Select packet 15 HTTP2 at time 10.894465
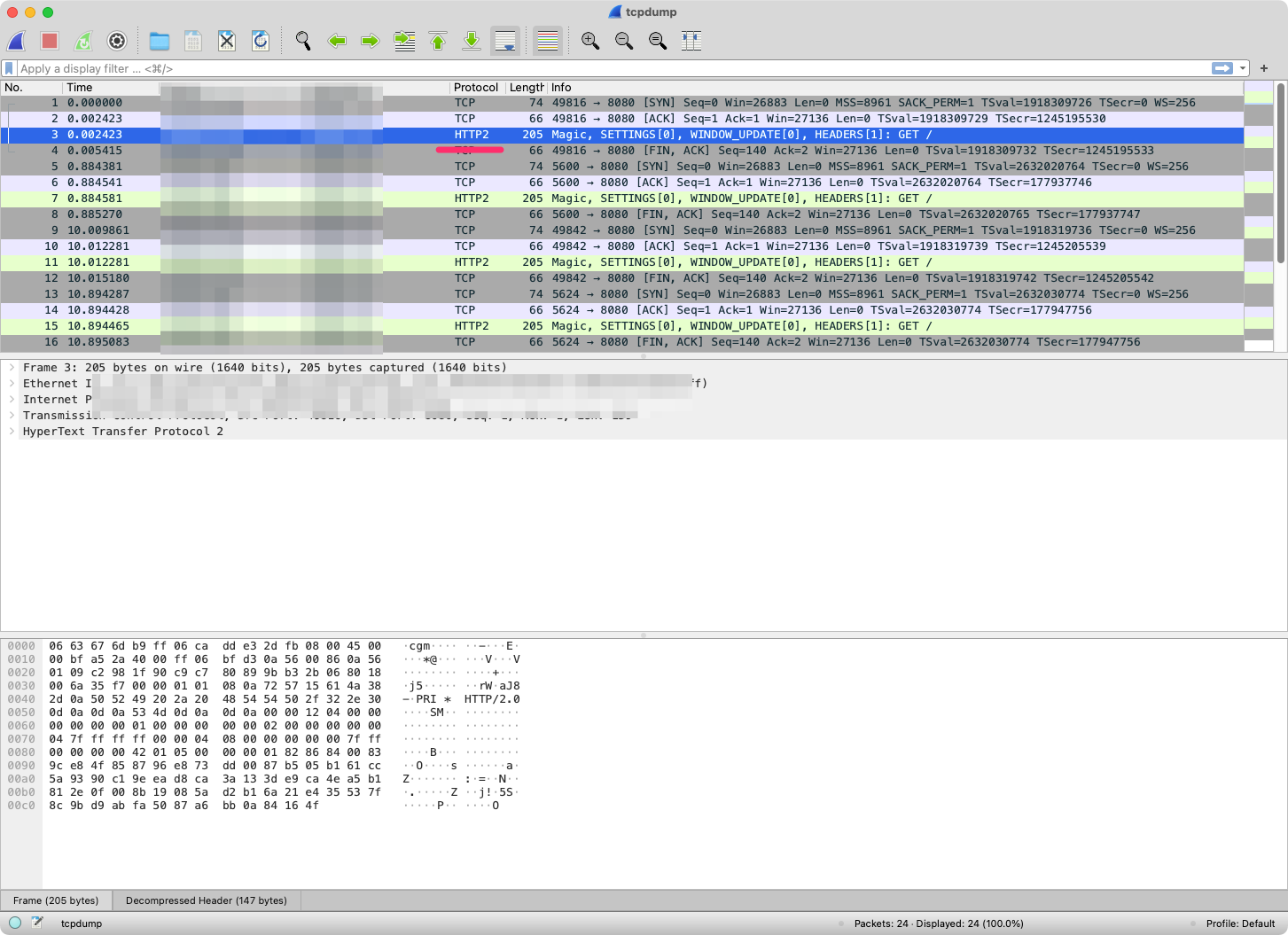Screen dimensions: 1288x935 (622, 326)
